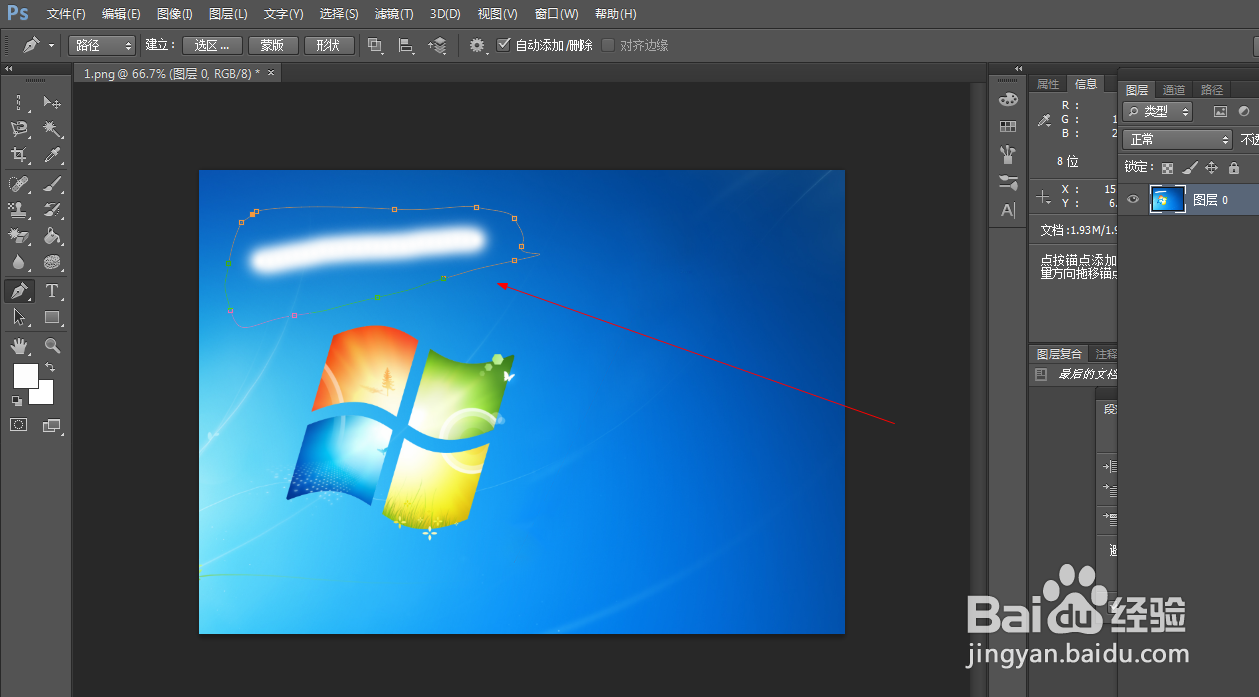Image resolution: width=1259 pixels, height=697 pixels.
Task: Click the 选区... button
Action: tap(213, 45)
